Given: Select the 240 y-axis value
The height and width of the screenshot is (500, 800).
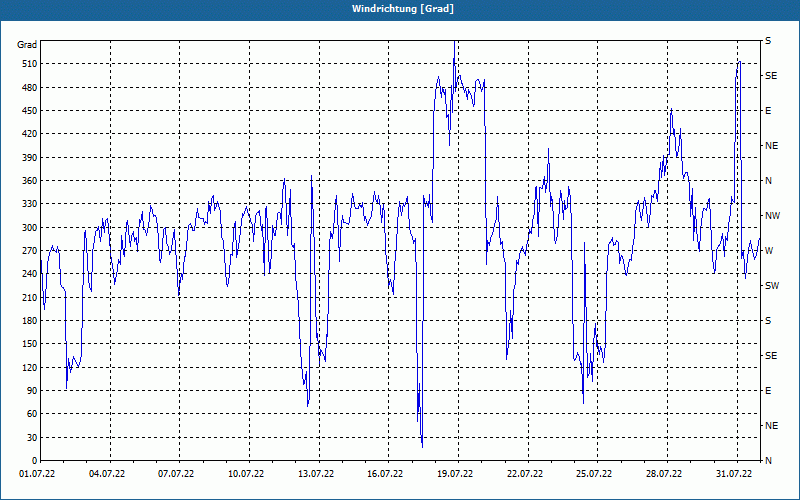Looking at the screenshot, I should 30,274.
